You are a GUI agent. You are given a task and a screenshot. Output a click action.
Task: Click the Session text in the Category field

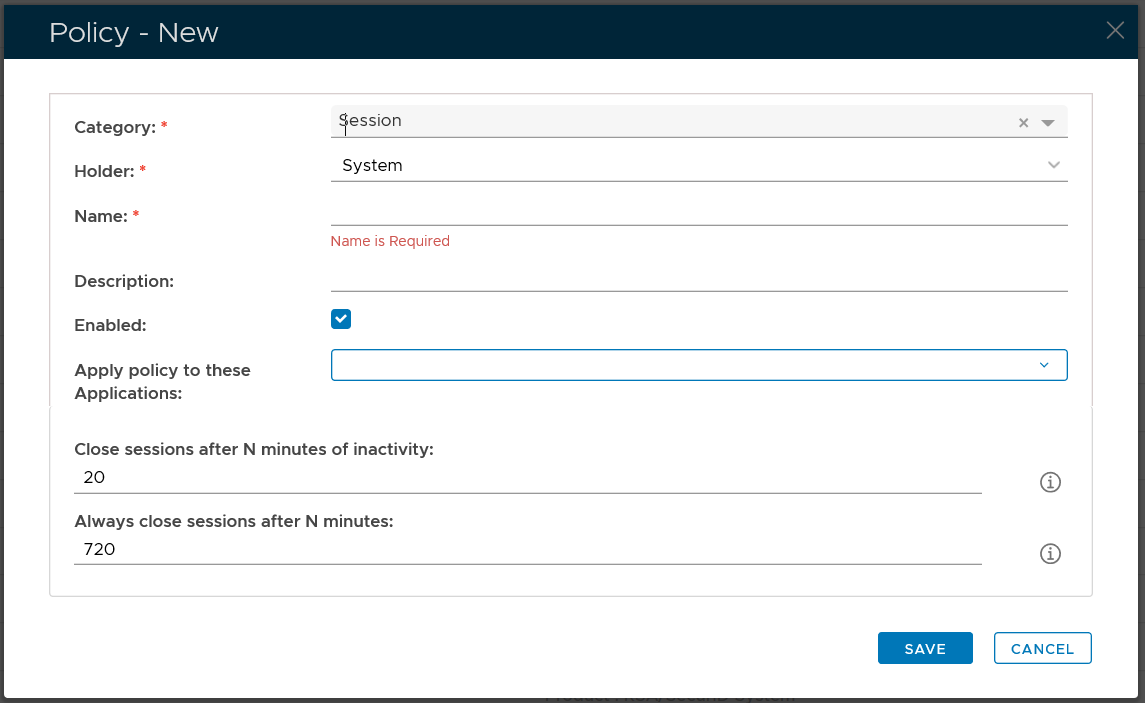coord(371,121)
